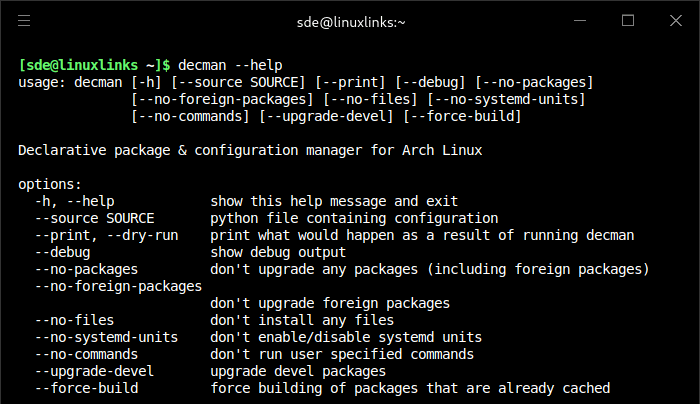The height and width of the screenshot is (404, 700).
Task: Maximize the terminal window
Action: [628, 20]
